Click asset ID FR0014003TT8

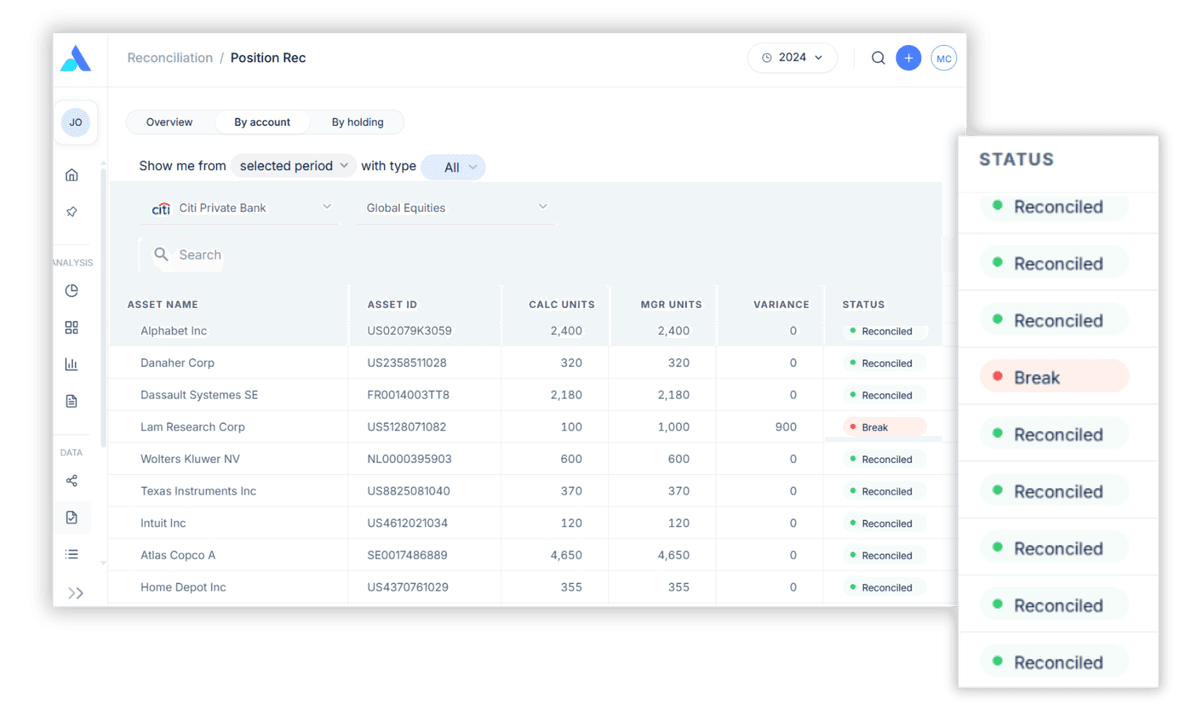pos(408,395)
